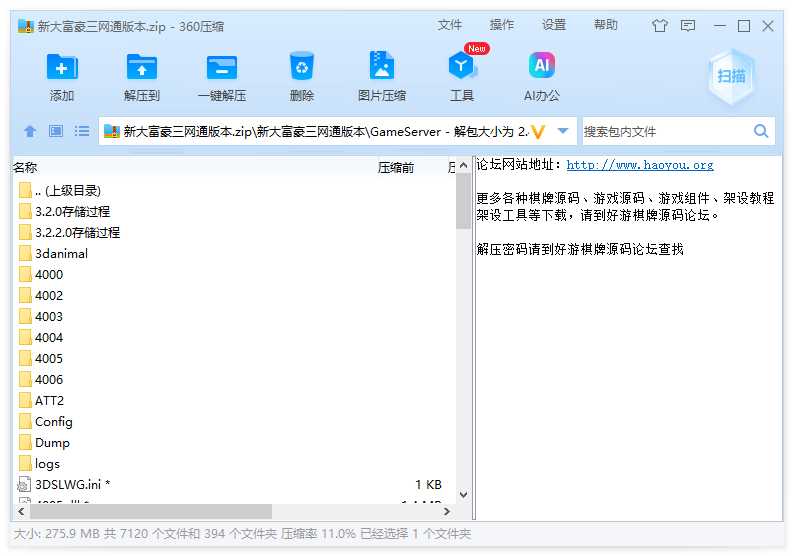Sort by 压缩前 column header
Screen dimensions: 794x556
point(396,167)
